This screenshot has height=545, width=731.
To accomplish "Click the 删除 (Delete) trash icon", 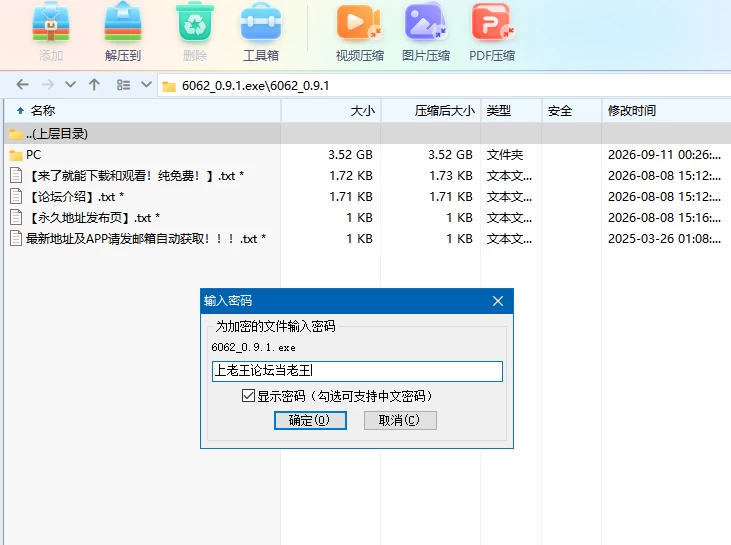I will [x=195, y=22].
